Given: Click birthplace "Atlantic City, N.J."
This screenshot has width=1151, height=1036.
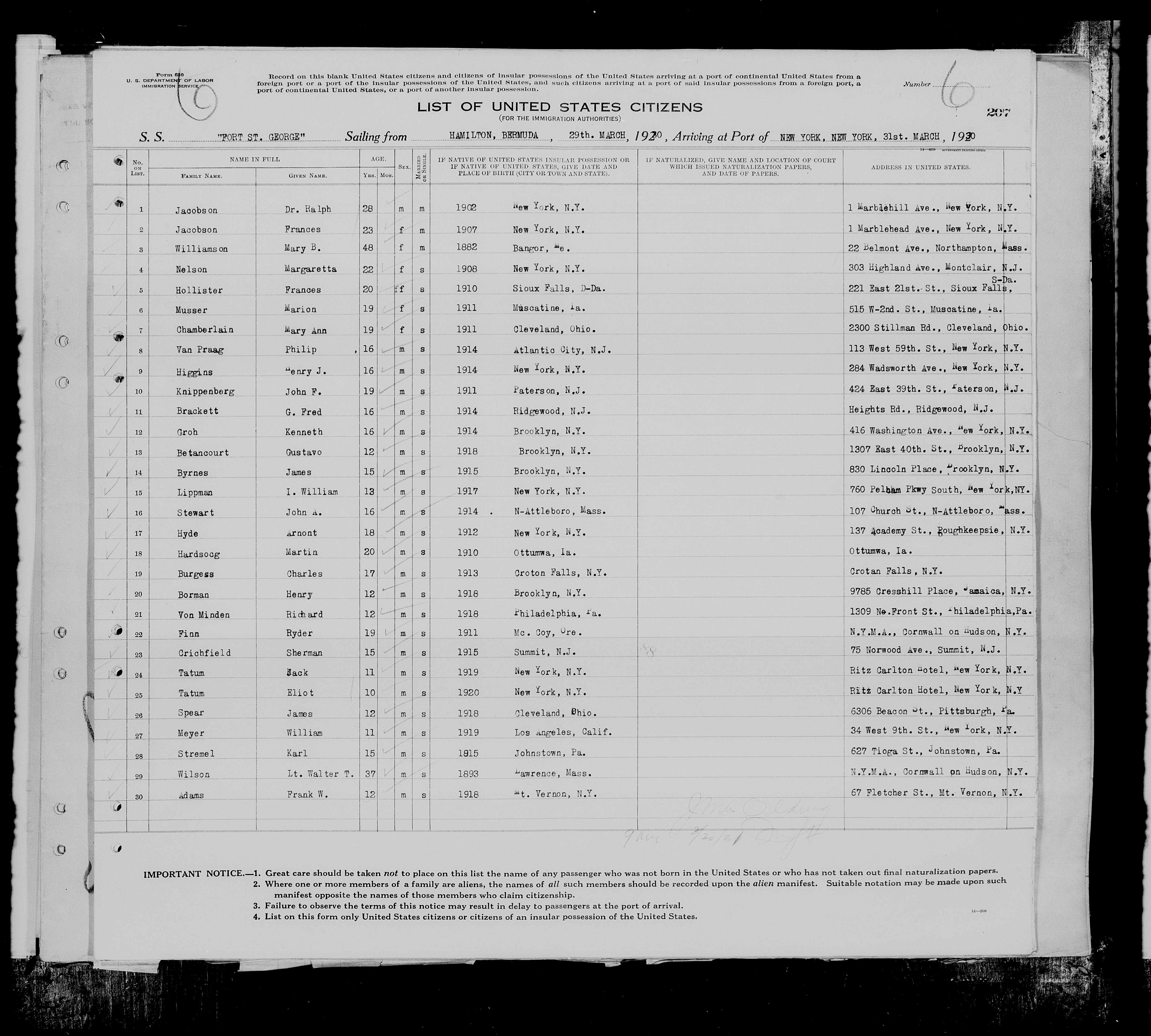Looking at the screenshot, I should [x=562, y=350].
